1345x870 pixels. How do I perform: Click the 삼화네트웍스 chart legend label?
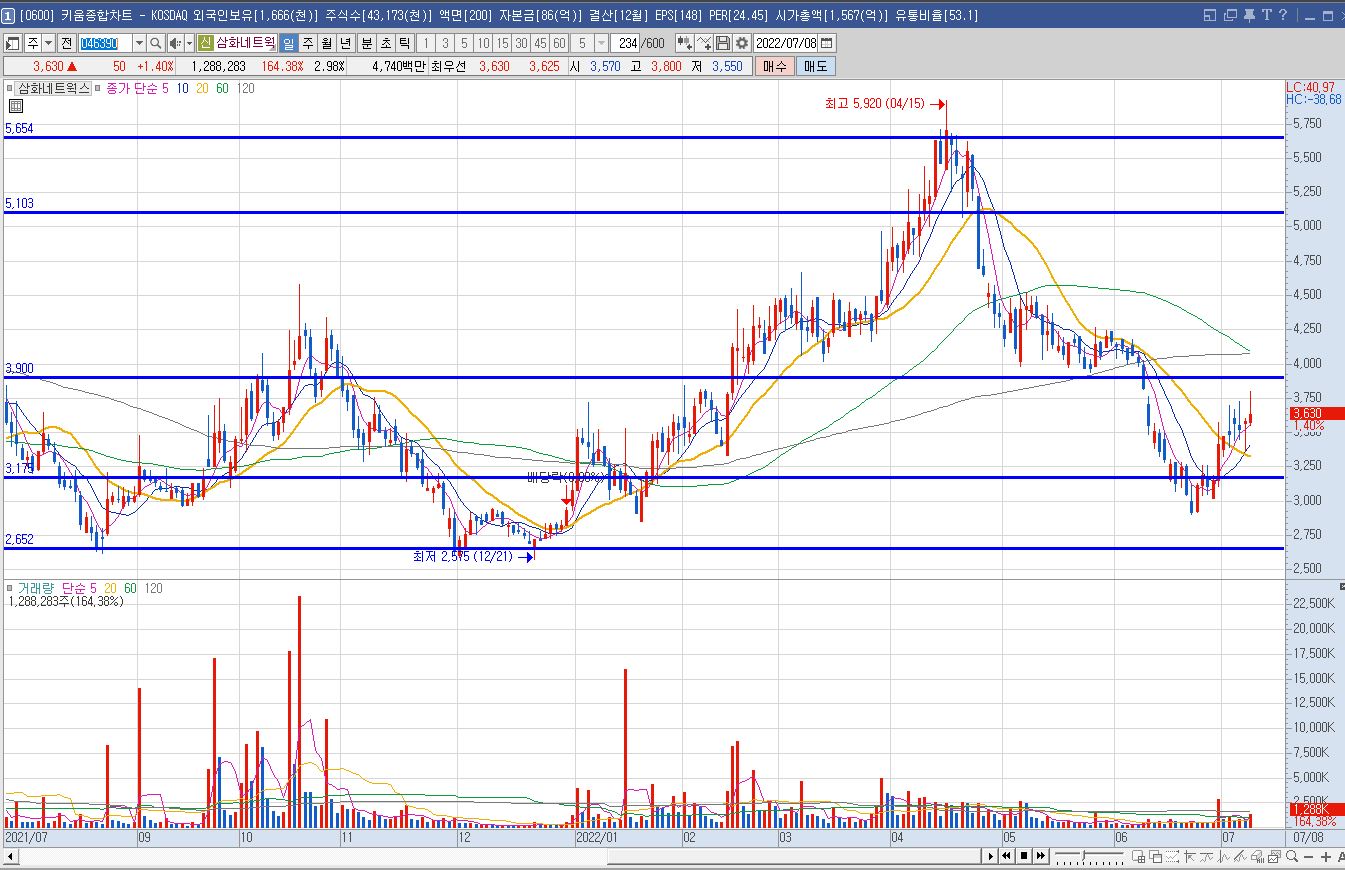tap(53, 88)
